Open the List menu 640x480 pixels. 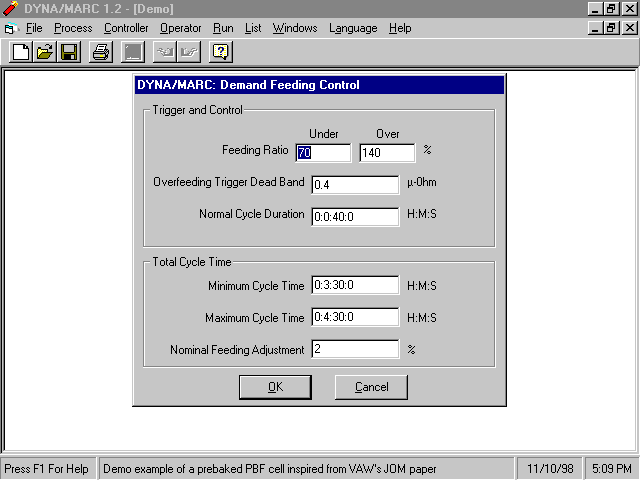click(253, 28)
